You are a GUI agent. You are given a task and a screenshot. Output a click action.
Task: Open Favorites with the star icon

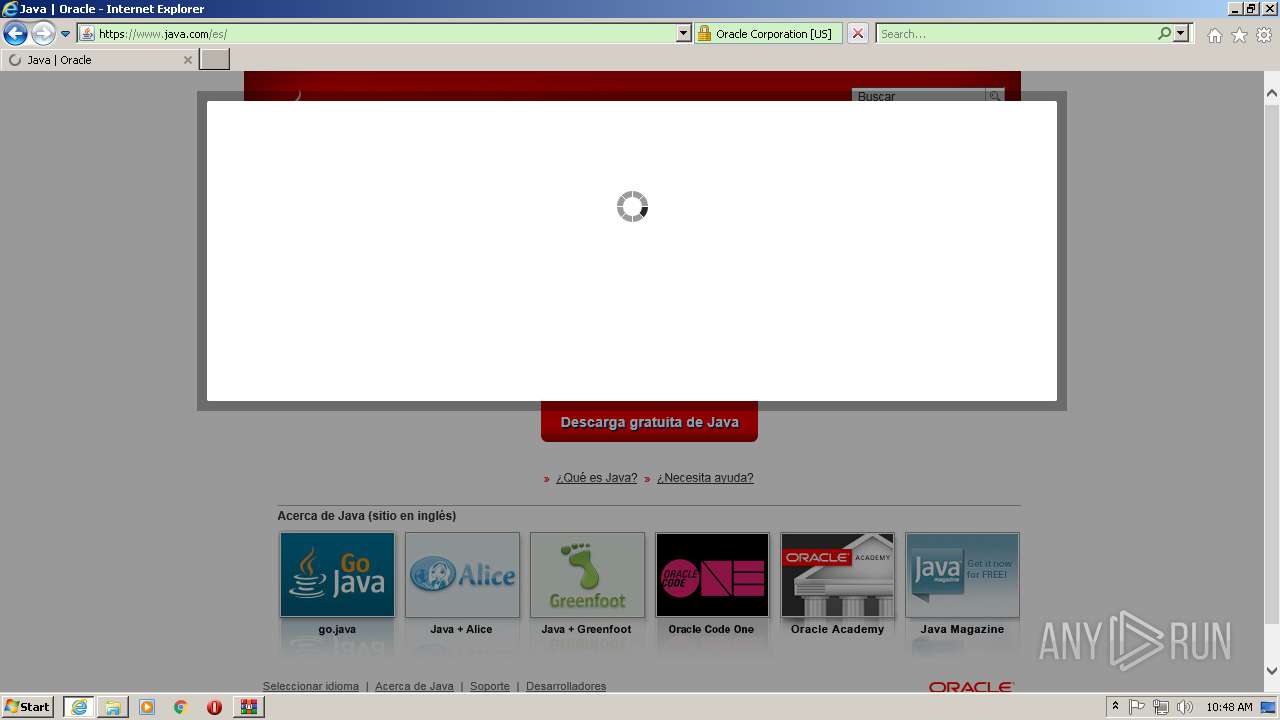1239,35
